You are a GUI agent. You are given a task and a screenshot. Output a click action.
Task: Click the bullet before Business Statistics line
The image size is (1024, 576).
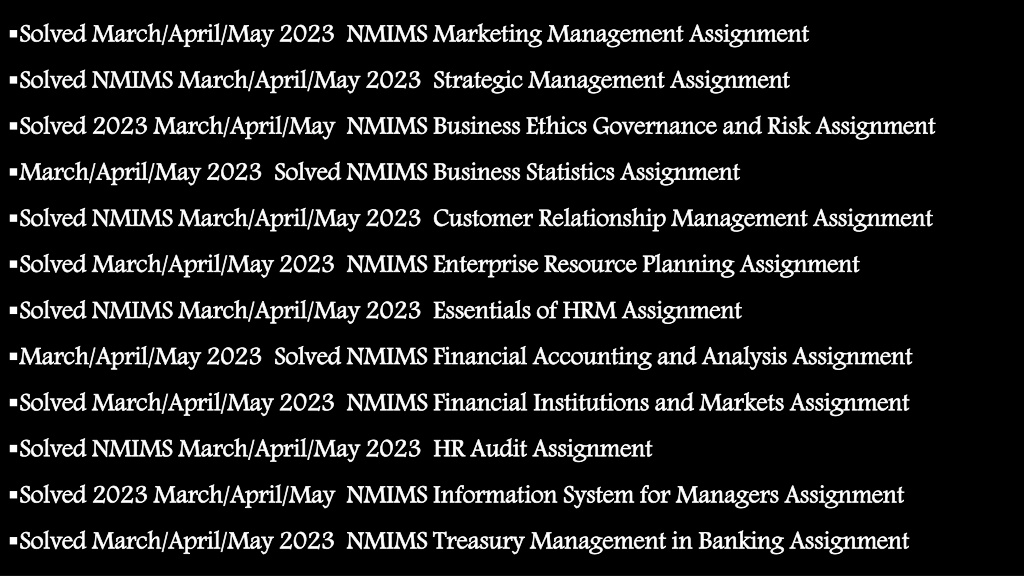coord(13,171)
